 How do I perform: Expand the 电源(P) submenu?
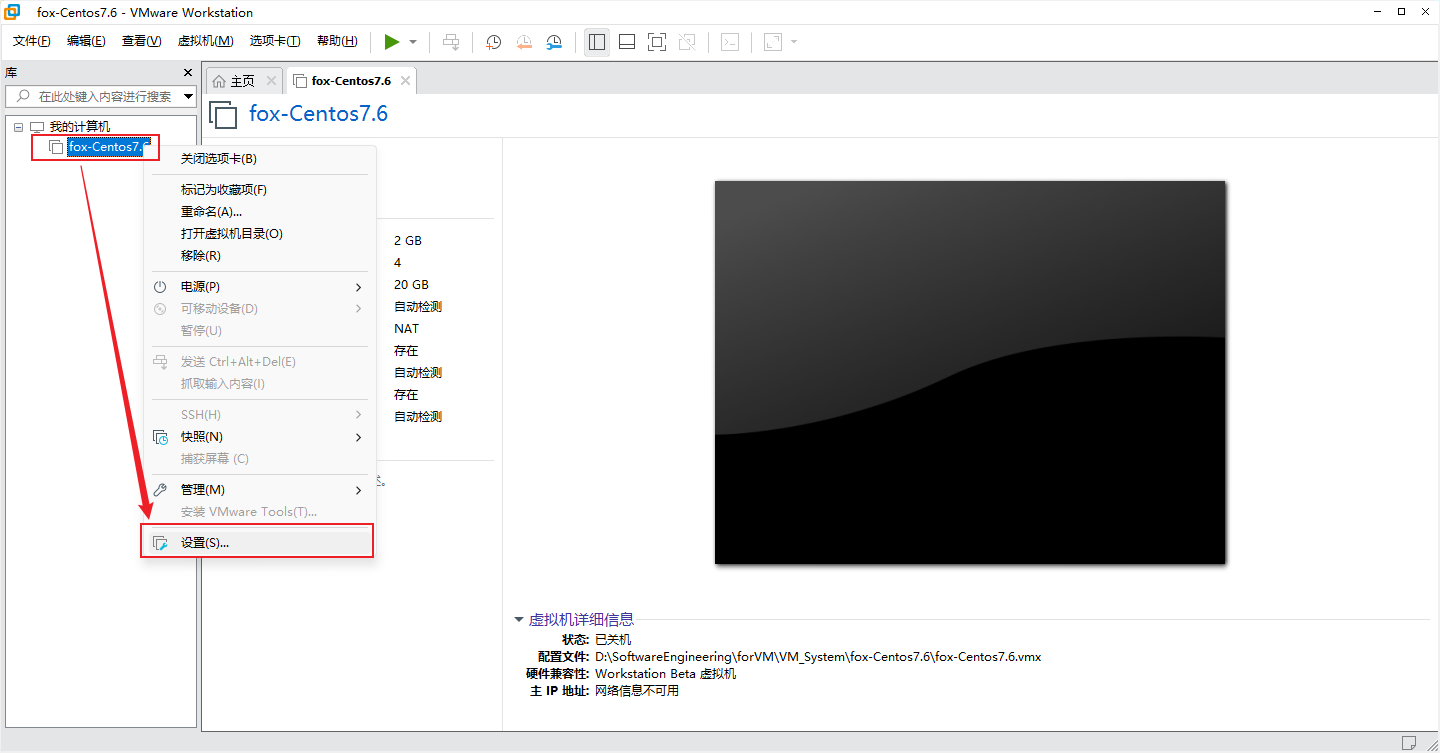pyautogui.click(x=260, y=287)
